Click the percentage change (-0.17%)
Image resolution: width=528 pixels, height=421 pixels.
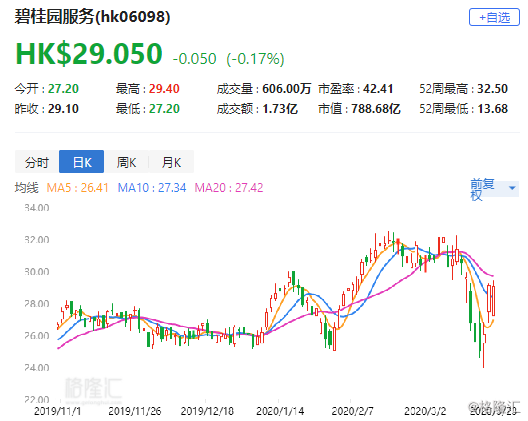click(x=256, y=59)
